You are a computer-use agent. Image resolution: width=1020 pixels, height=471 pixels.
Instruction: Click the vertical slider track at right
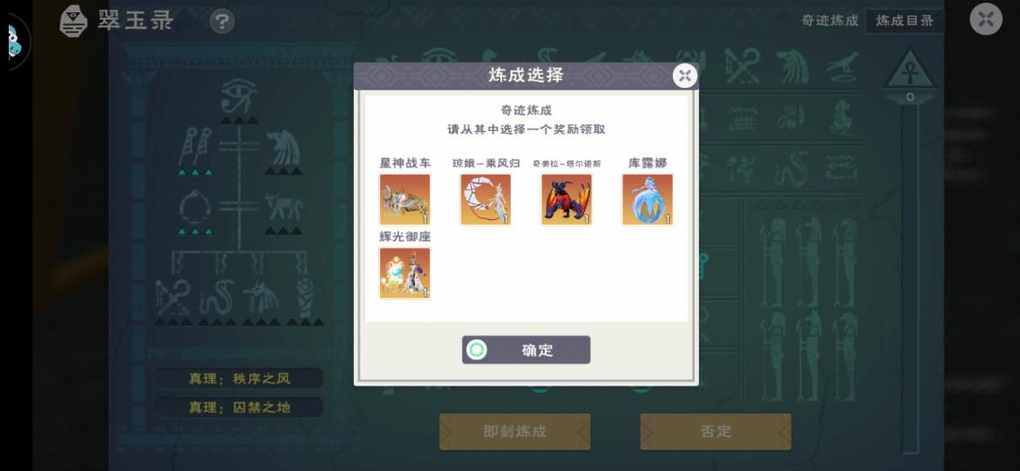(910, 273)
